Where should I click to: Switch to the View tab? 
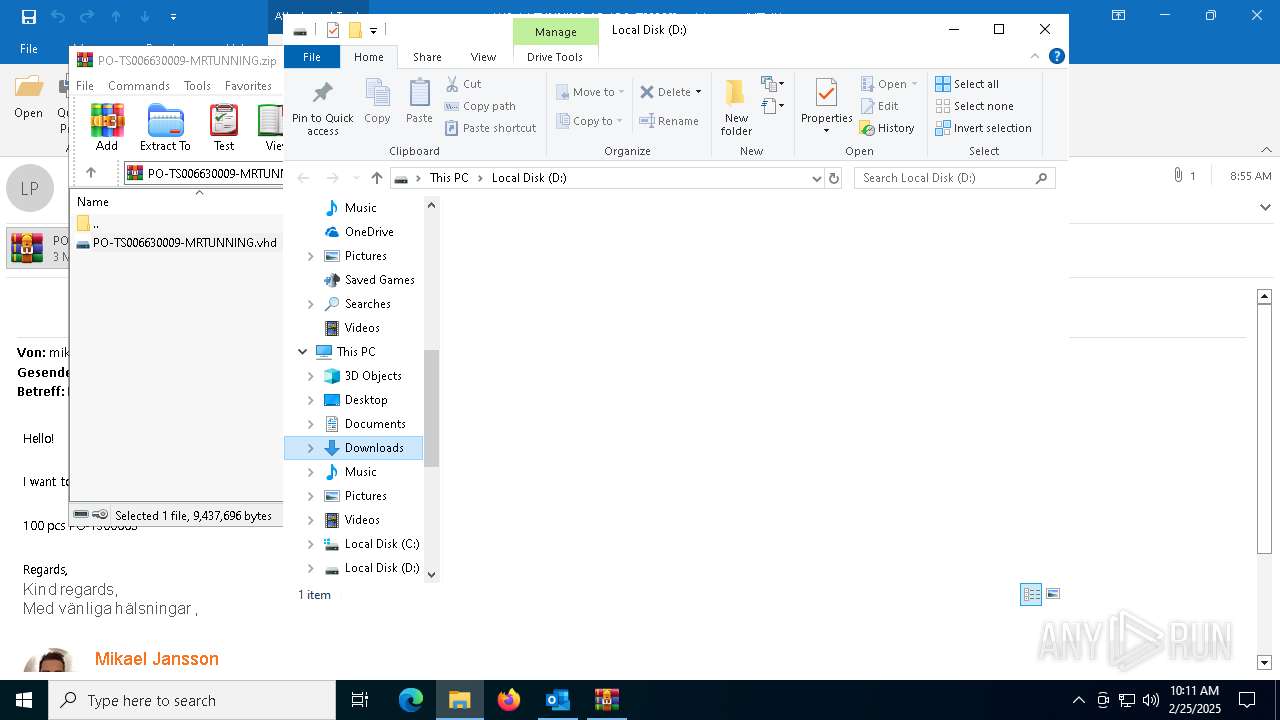[483, 57]
